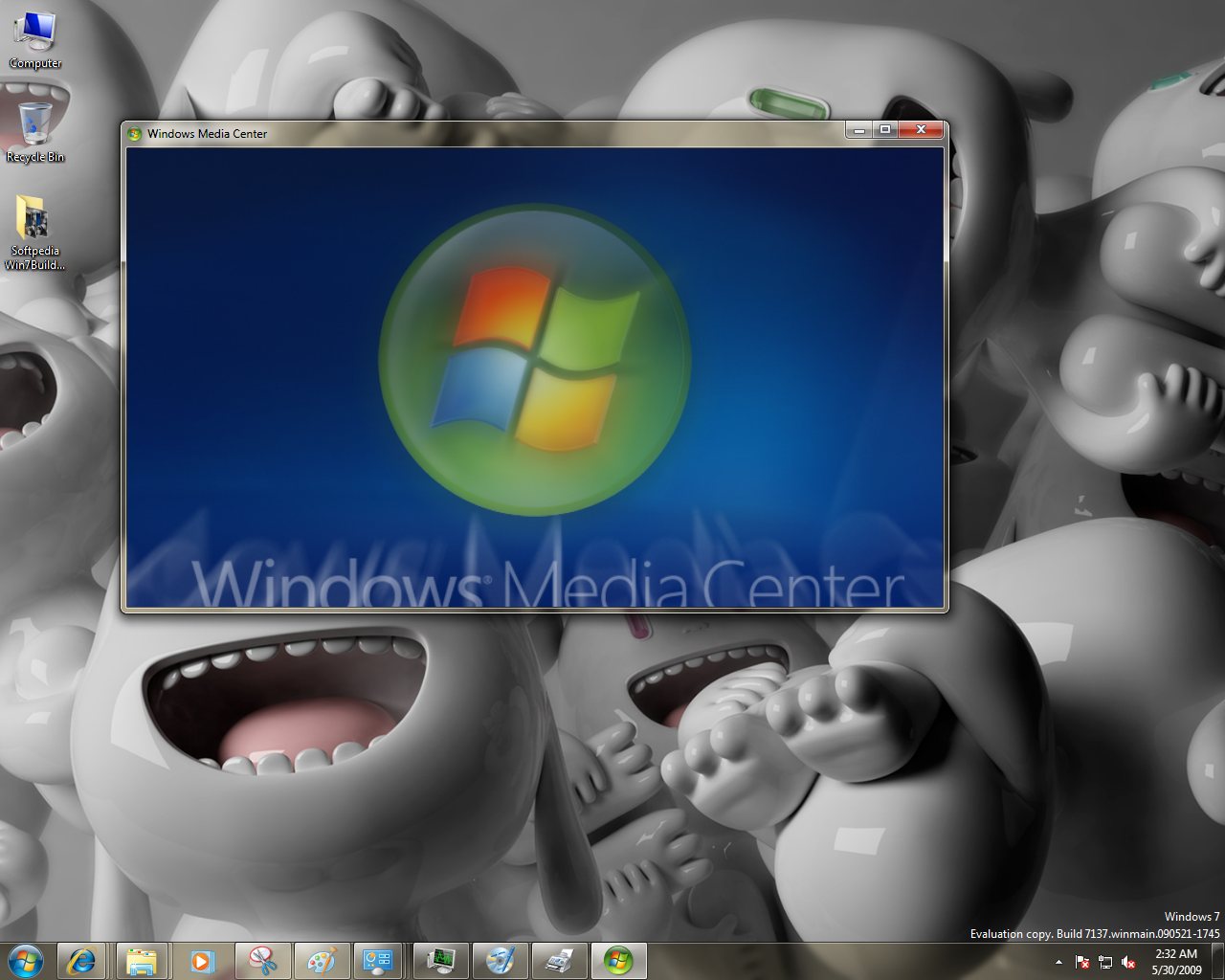1225x980 pixels.
Task: Open the muted volume tray icon
Action: pyautogui.click(x=1128, y=962)
